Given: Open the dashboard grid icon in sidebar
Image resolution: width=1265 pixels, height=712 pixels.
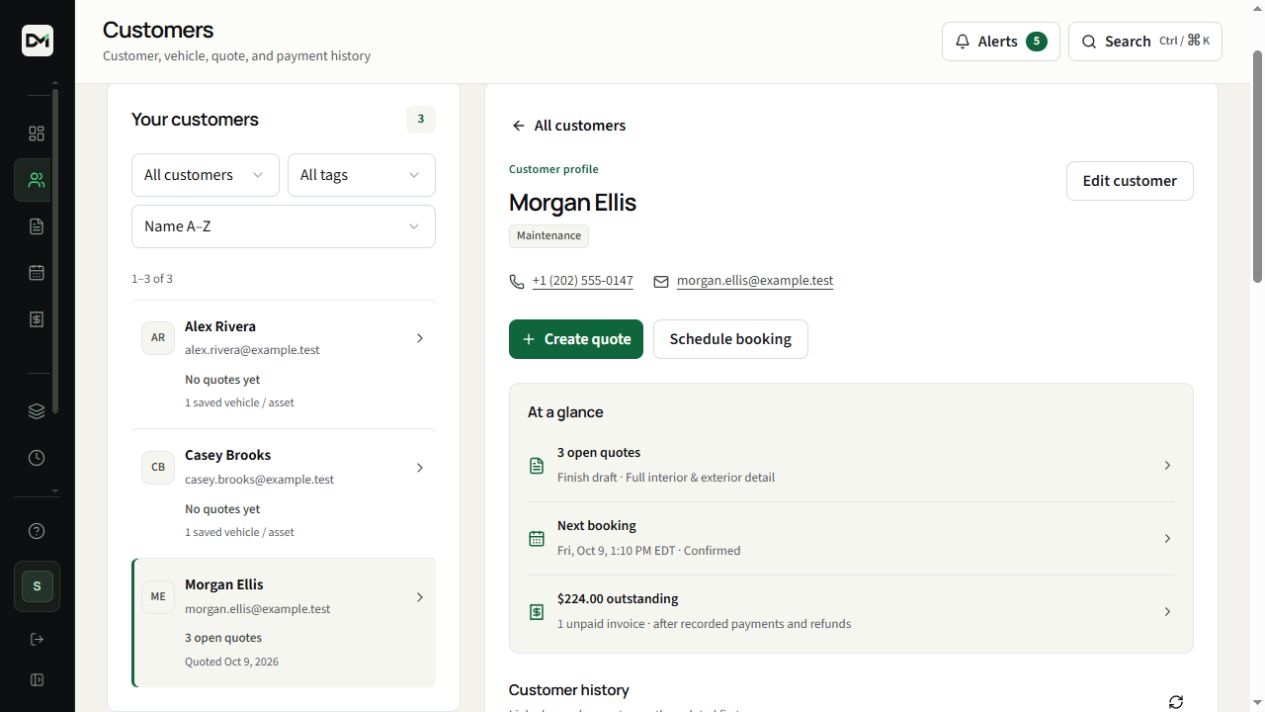Looking at the screenshot, I should pos(37,134).
